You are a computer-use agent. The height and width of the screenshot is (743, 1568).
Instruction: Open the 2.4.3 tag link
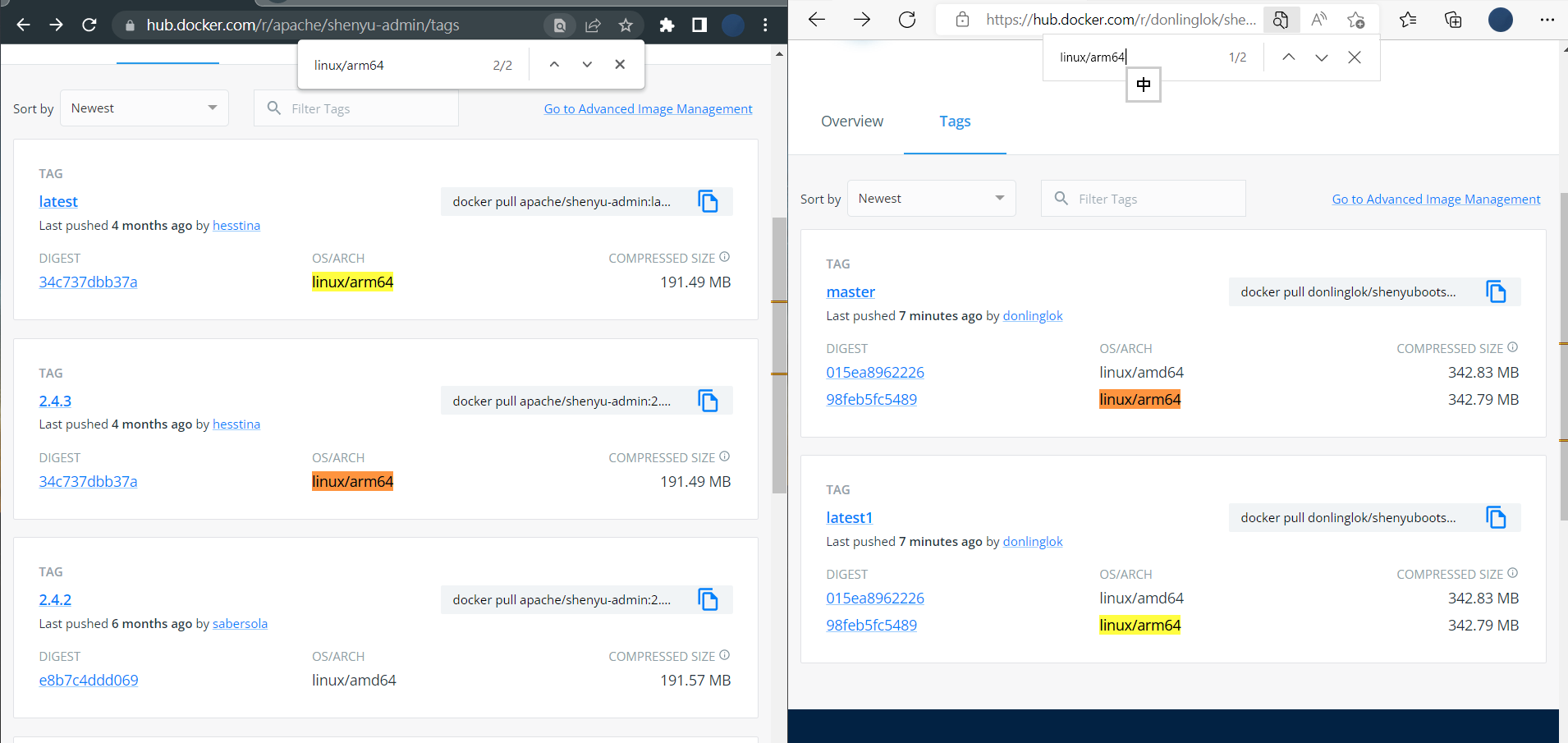[55, 401]
